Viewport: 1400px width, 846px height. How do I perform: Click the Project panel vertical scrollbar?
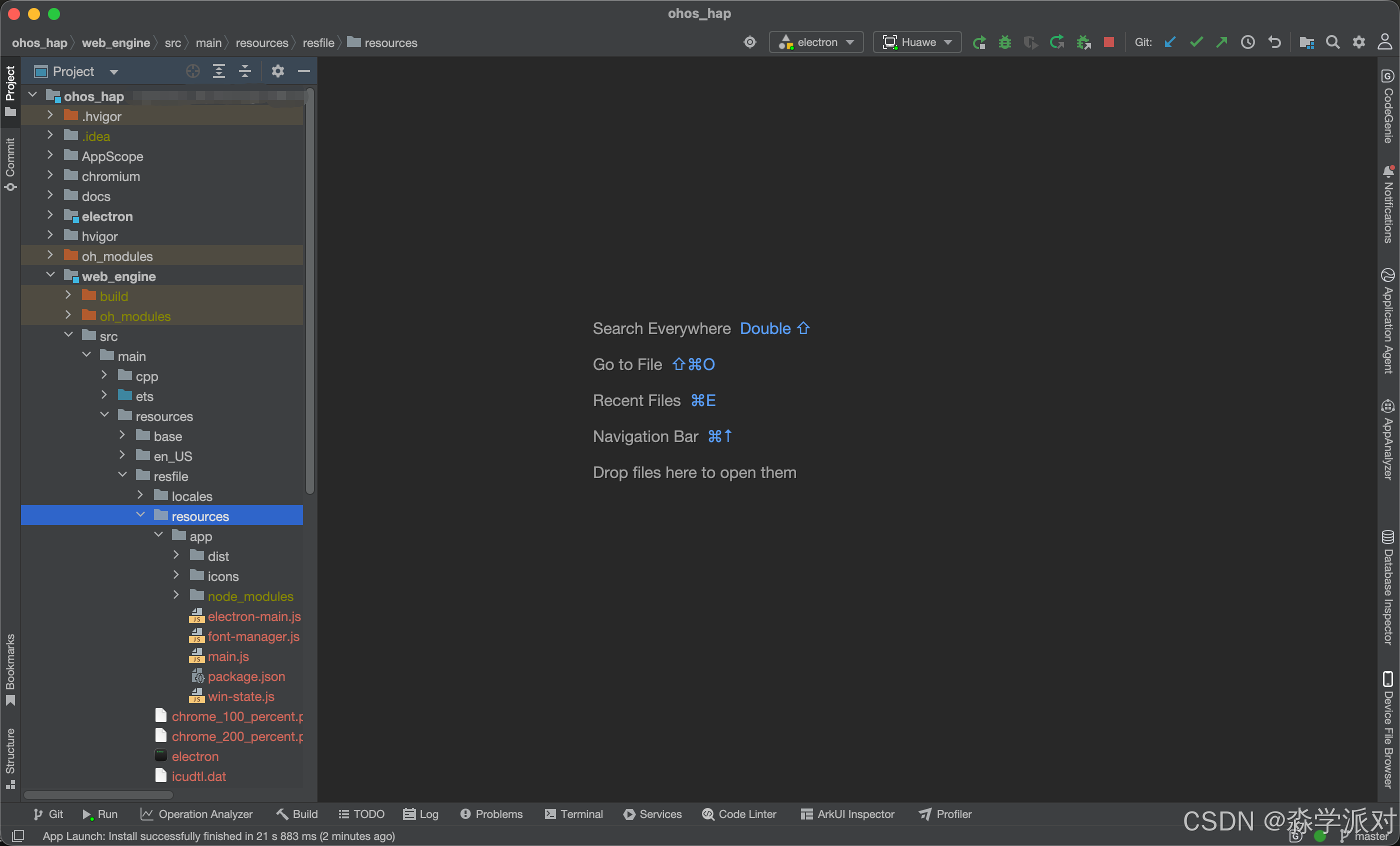(309, 290)
